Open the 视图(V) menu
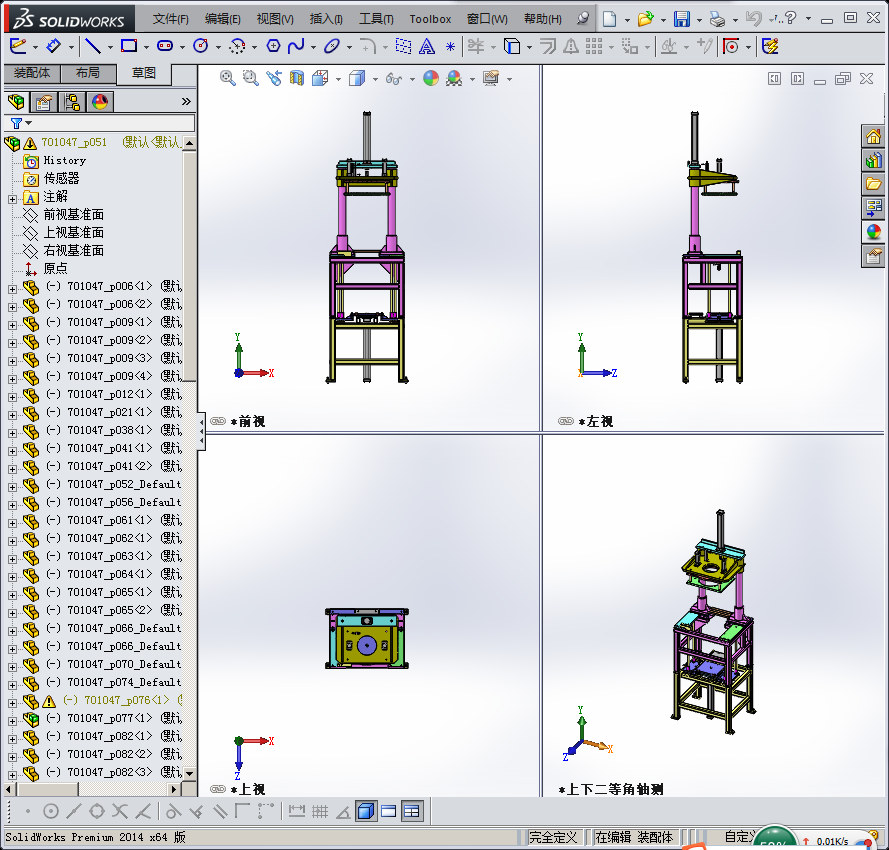 [x=275, y=19]
